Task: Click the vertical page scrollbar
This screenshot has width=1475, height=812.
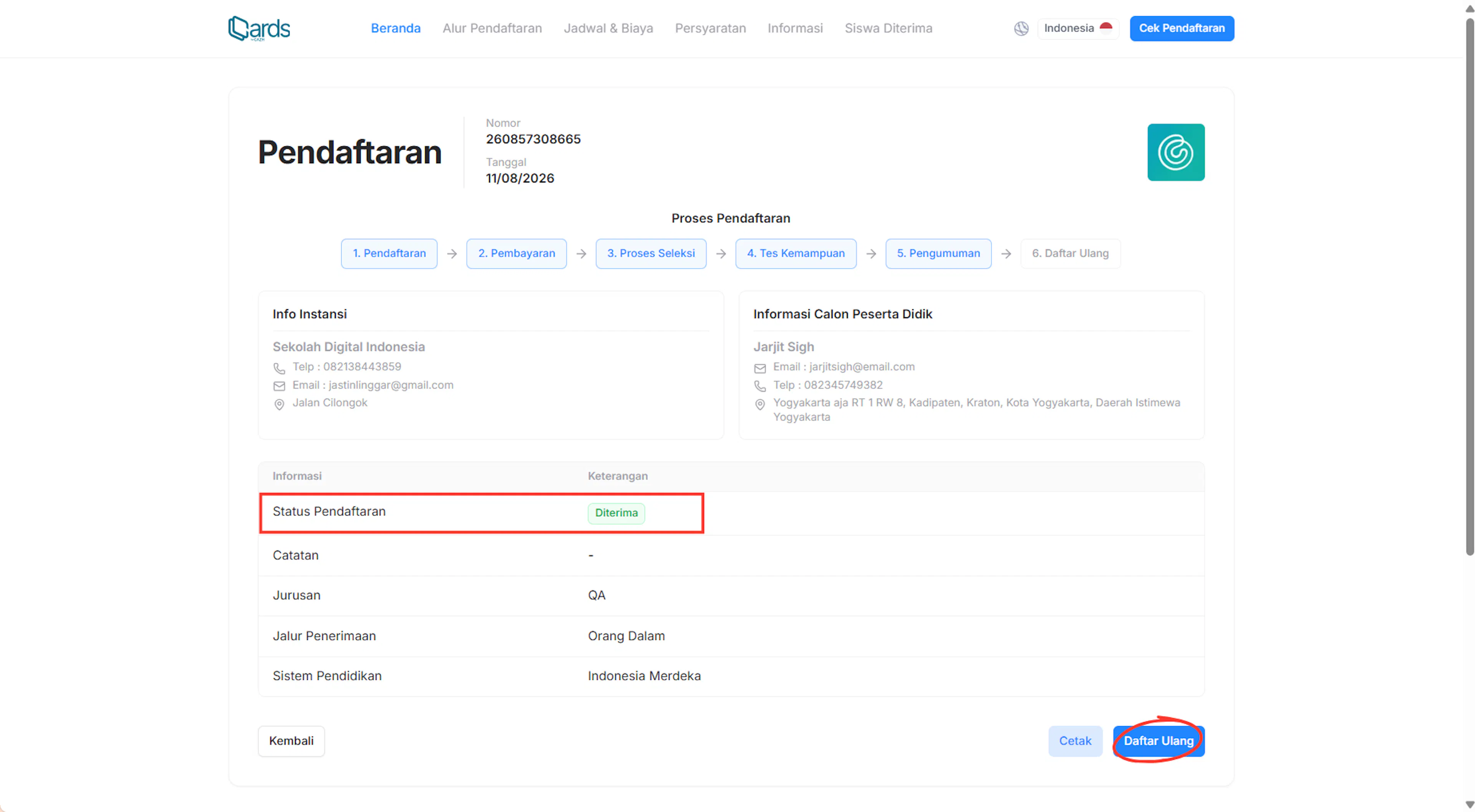Action: [x=1469, y=286]
